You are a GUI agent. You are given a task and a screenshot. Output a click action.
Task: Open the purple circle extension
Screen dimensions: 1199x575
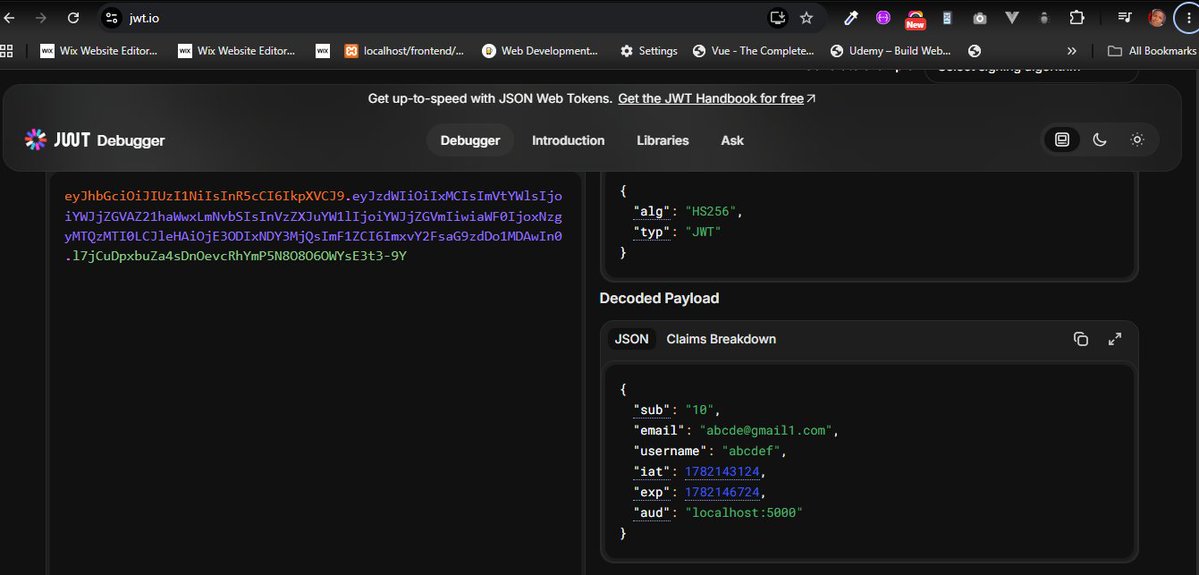pos(883,18)
